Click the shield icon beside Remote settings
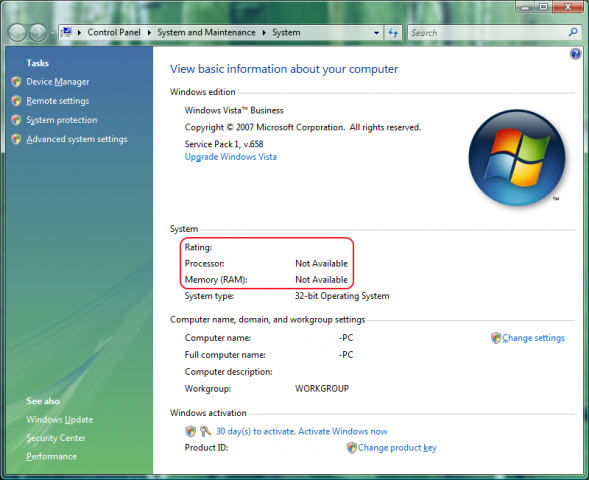The width and height of the screenshot is (589, 480). 16,101
